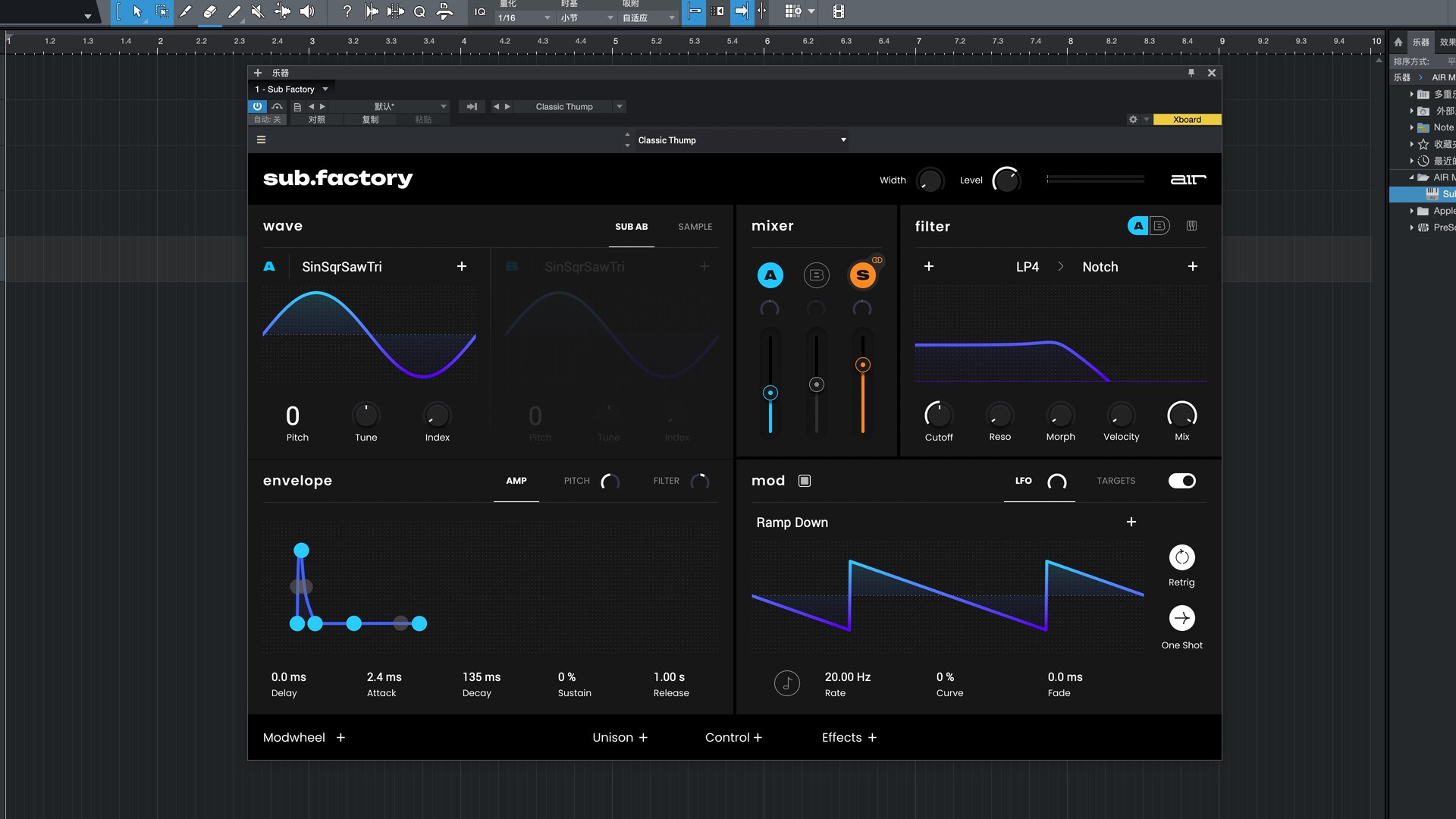Select the Mute tool in toolbar
Screen dimensions: 1456x819
click(x=258, y=11)
